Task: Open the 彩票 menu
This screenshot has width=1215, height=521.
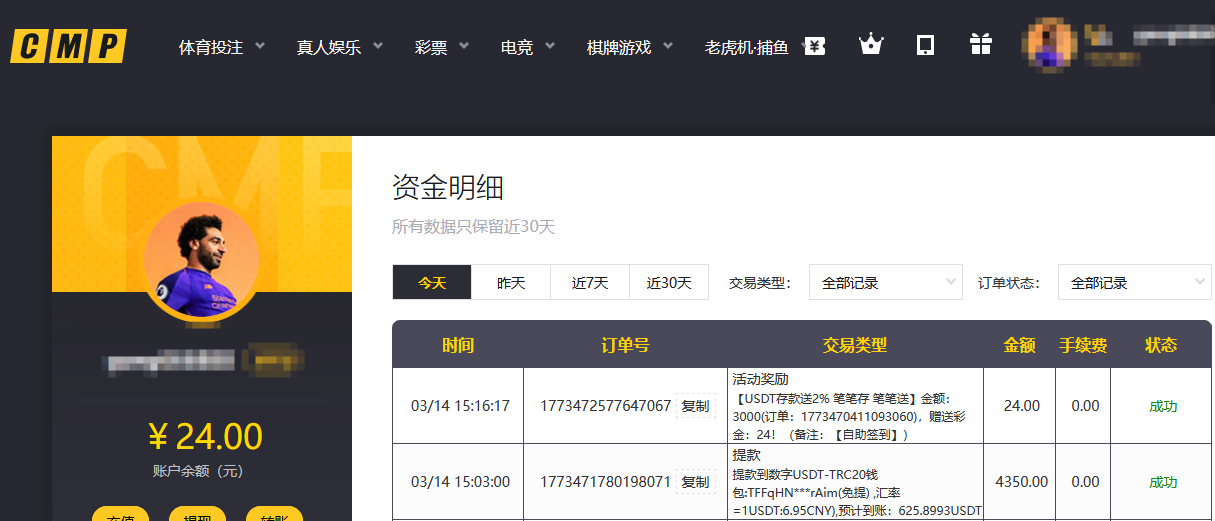Action: pos(441,47)
